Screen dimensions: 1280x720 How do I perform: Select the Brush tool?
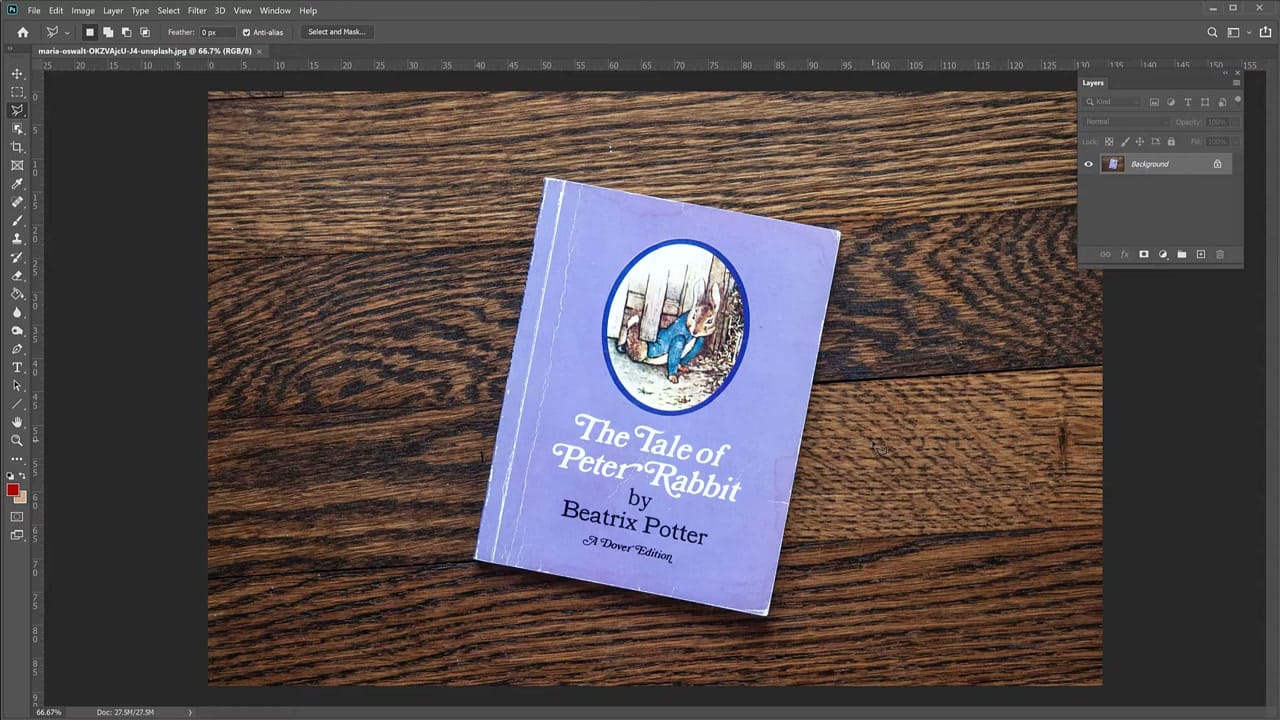pos(17,220)
